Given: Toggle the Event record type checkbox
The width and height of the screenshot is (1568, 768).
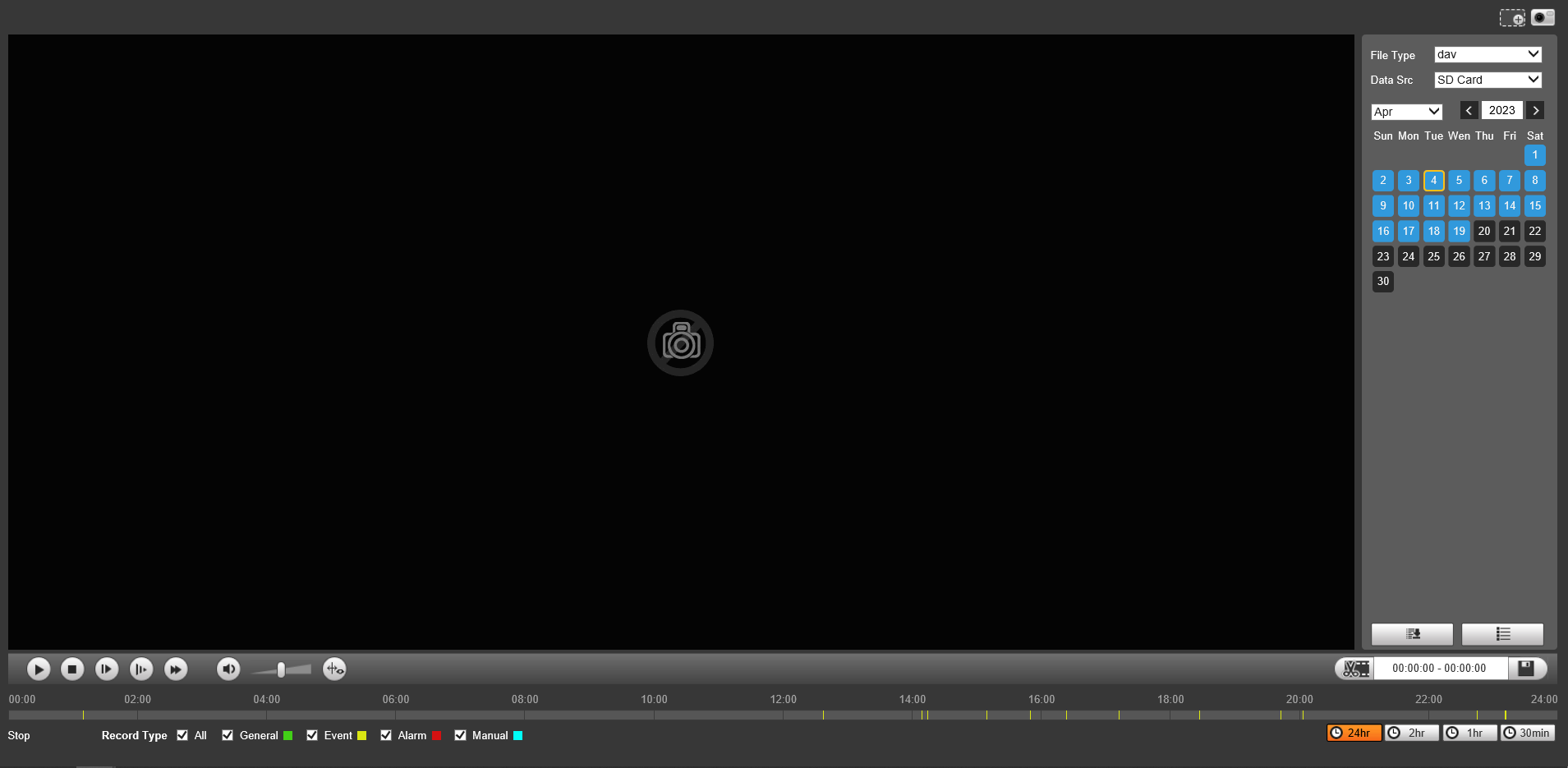Looking at the screenshot, I should pos(312,735).
